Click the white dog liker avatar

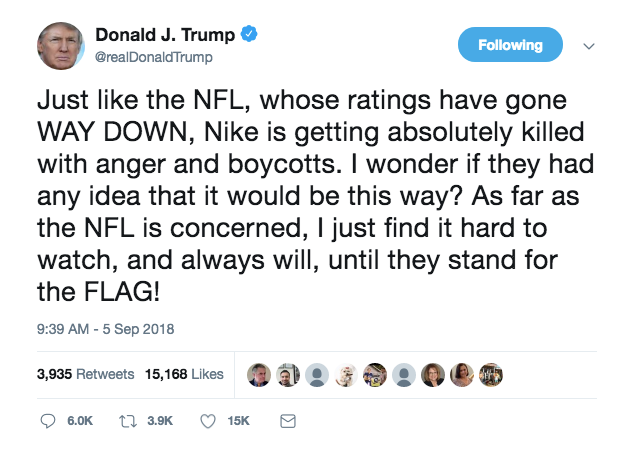click(346, 374)
